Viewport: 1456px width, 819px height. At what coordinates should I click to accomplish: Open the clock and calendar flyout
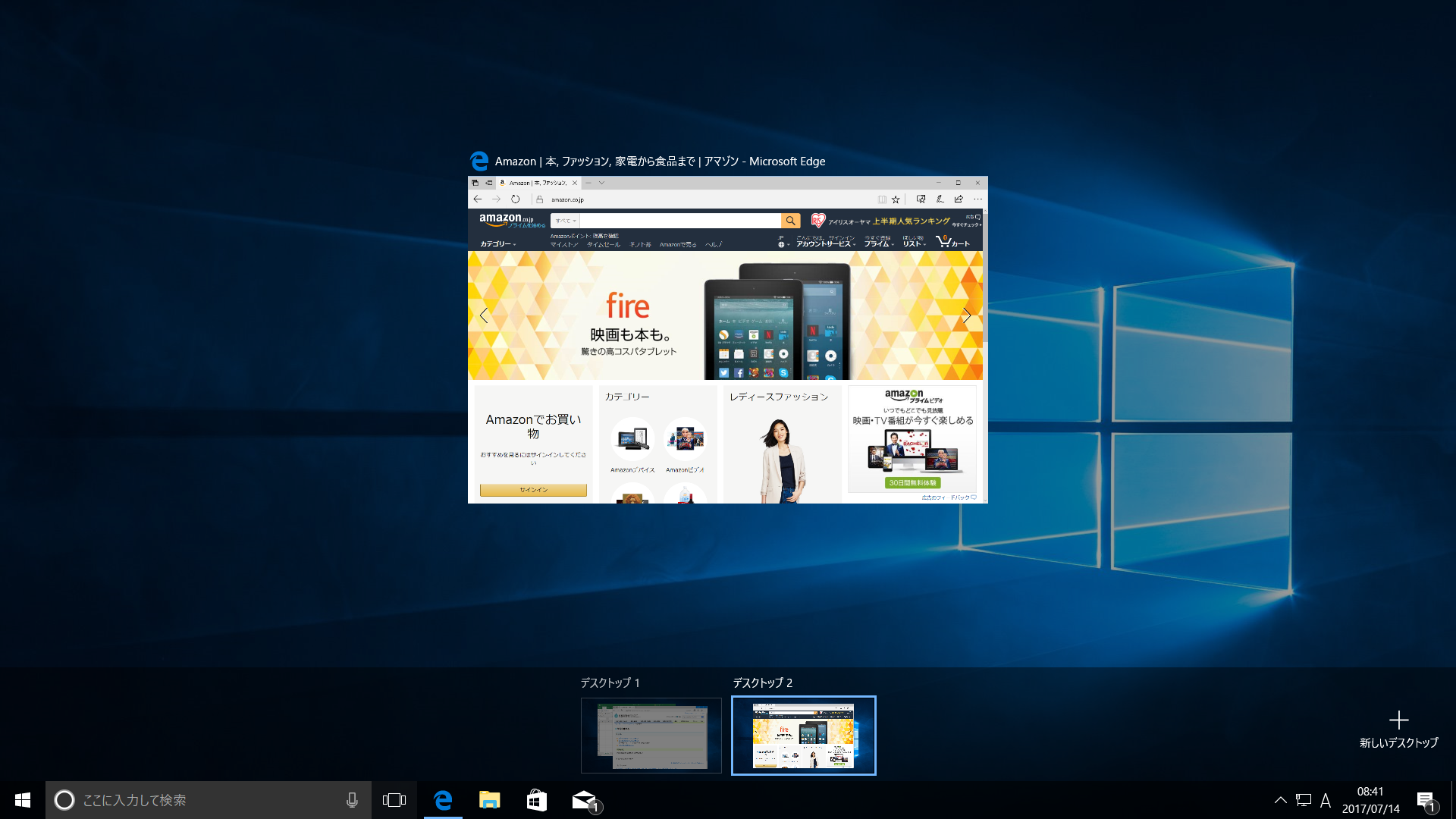coord(1370,800)
